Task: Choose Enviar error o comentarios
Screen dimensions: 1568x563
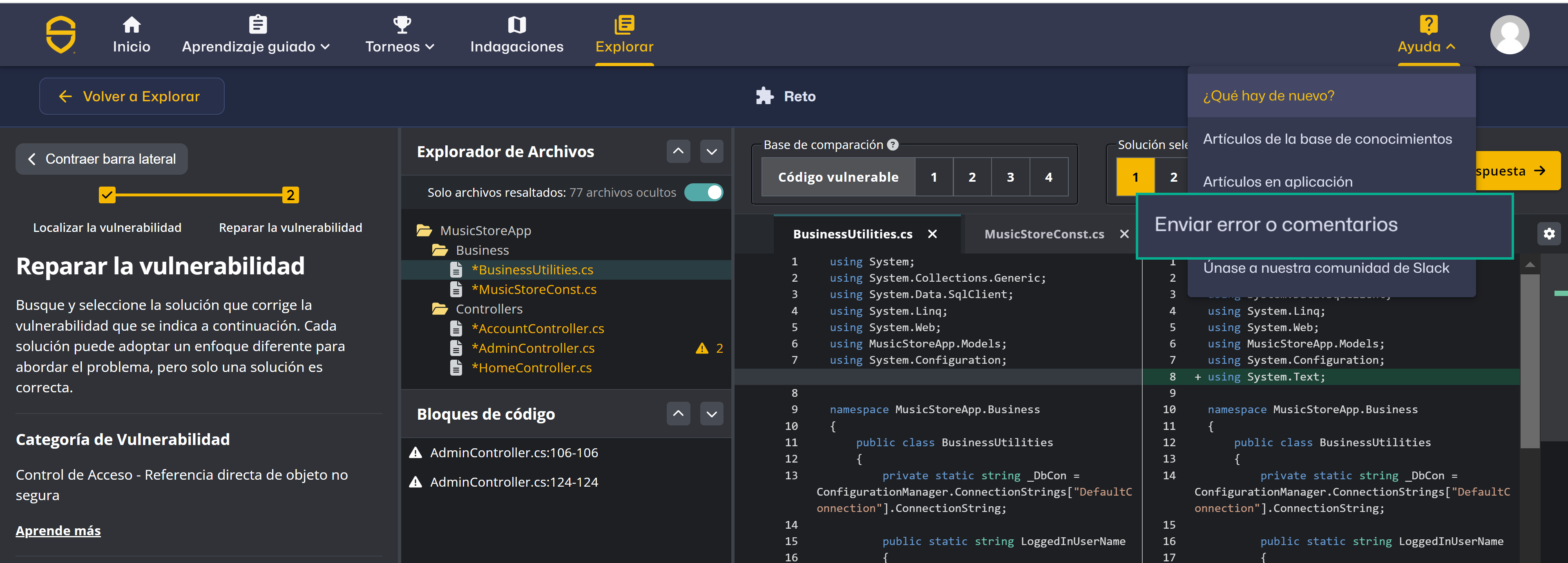Action: (x=1325, y=225)
